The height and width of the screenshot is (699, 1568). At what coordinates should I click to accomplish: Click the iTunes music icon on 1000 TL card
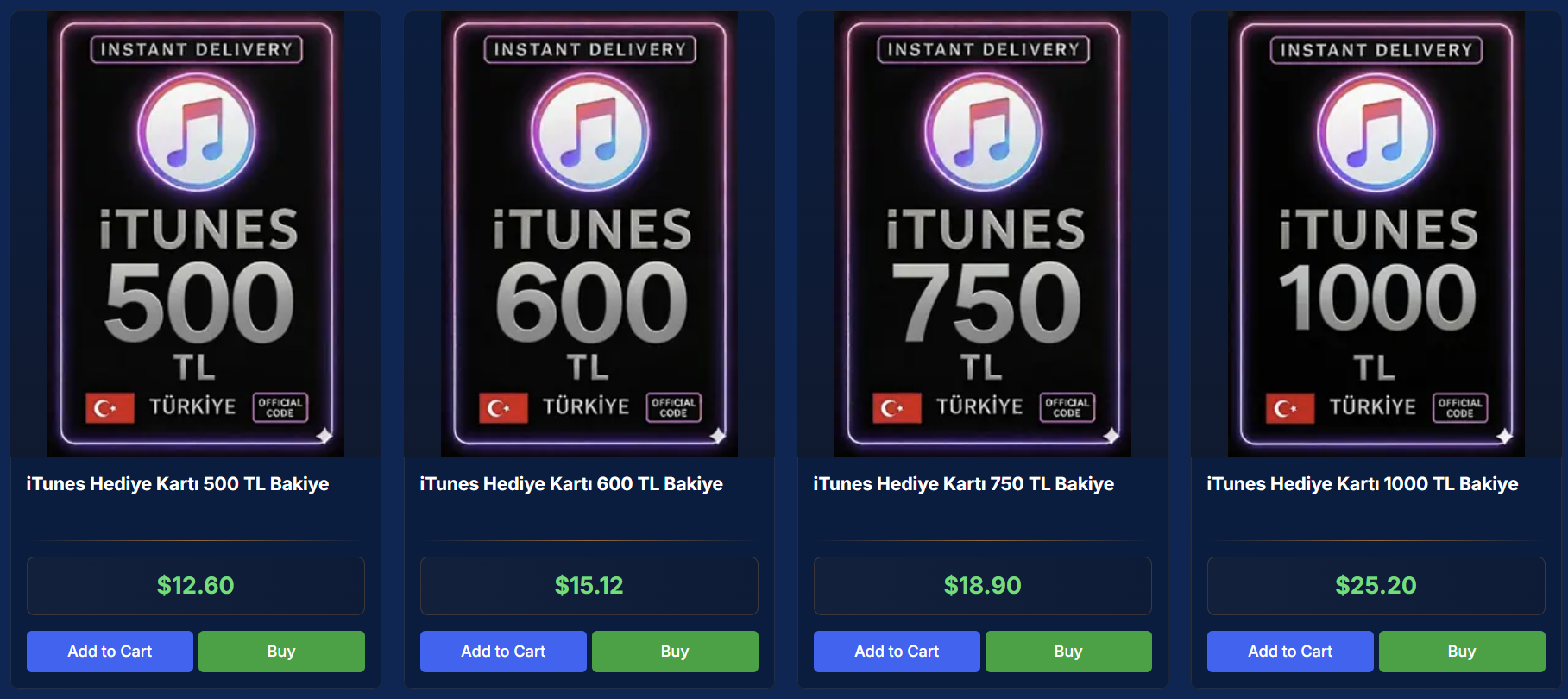[x=1376, y=133]
